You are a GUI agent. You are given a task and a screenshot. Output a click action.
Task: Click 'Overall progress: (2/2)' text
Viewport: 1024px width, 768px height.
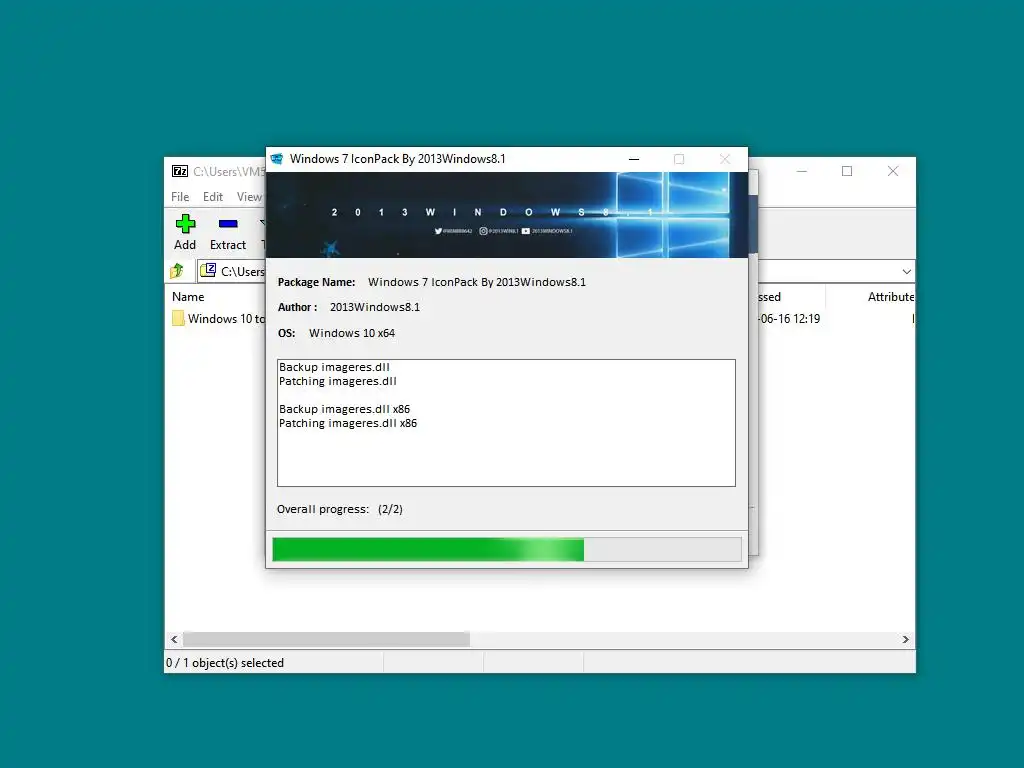[x=340, y=509]
